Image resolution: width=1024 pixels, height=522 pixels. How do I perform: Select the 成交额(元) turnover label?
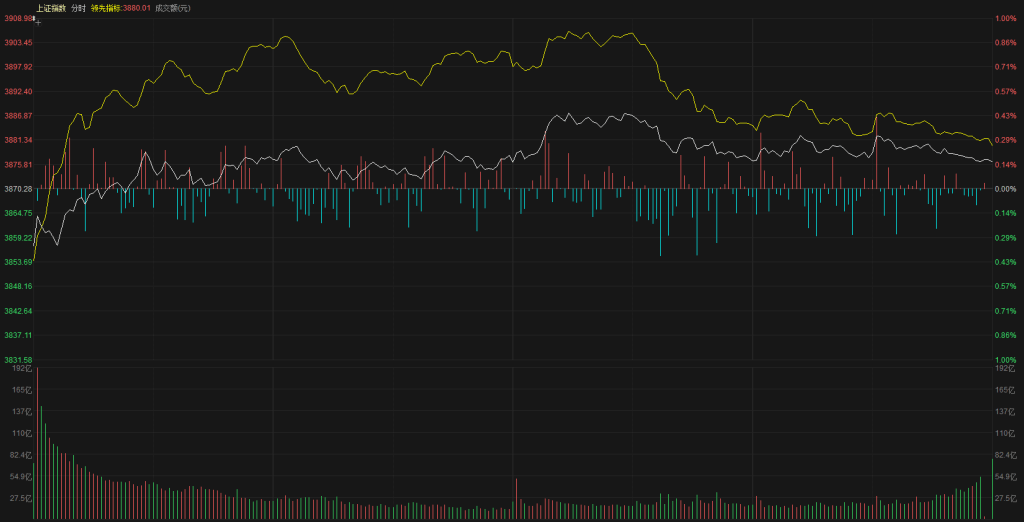pos(172,8)
